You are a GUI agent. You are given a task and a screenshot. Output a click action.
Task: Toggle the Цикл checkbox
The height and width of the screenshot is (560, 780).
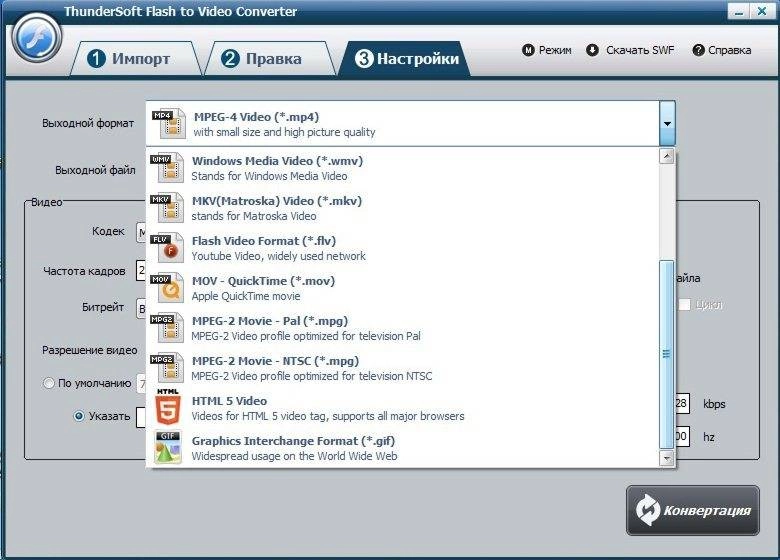[x=684, y=304]
